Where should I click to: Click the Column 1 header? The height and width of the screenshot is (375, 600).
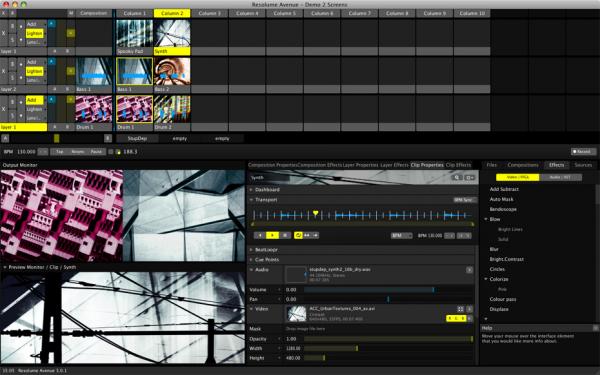134,13
